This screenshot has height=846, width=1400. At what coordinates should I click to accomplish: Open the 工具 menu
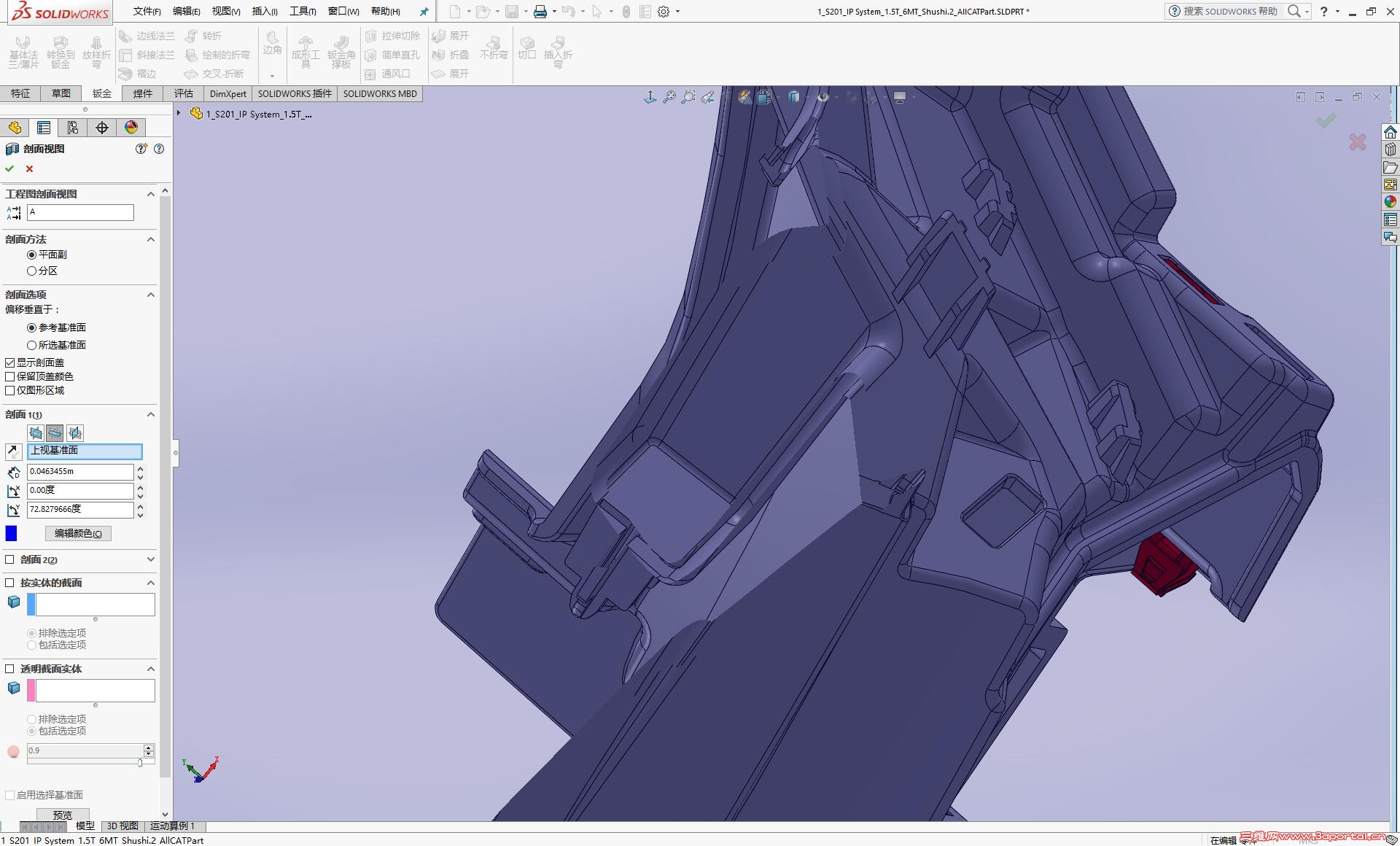302,11
